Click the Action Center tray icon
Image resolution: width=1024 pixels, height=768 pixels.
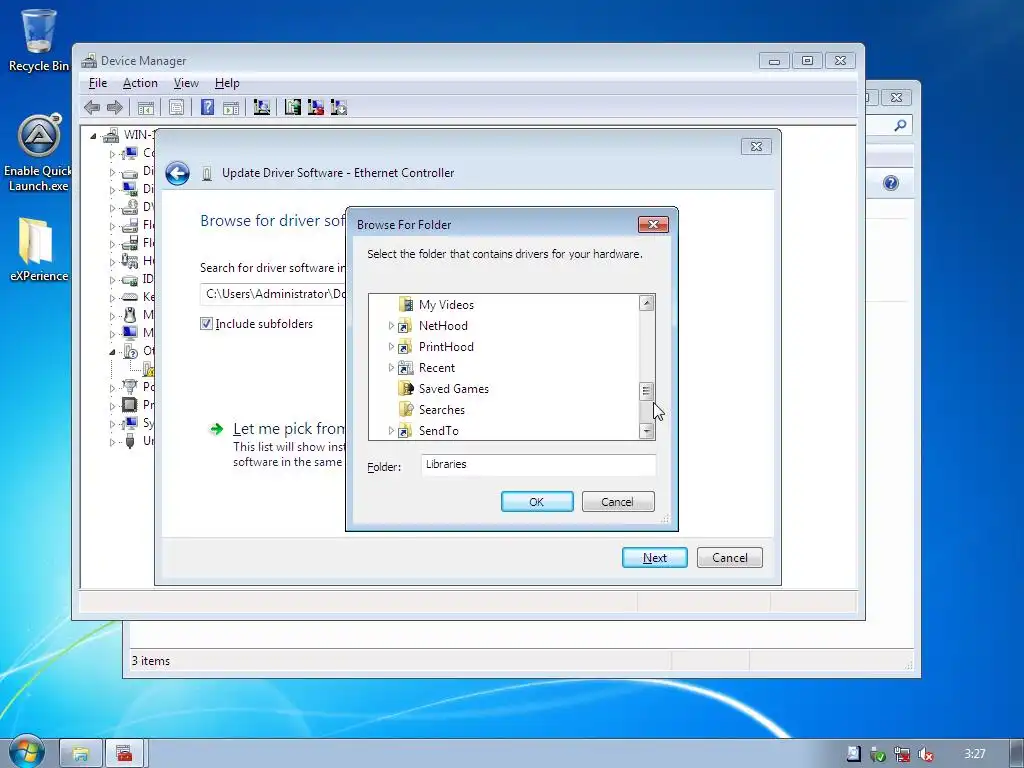(853, 754)
